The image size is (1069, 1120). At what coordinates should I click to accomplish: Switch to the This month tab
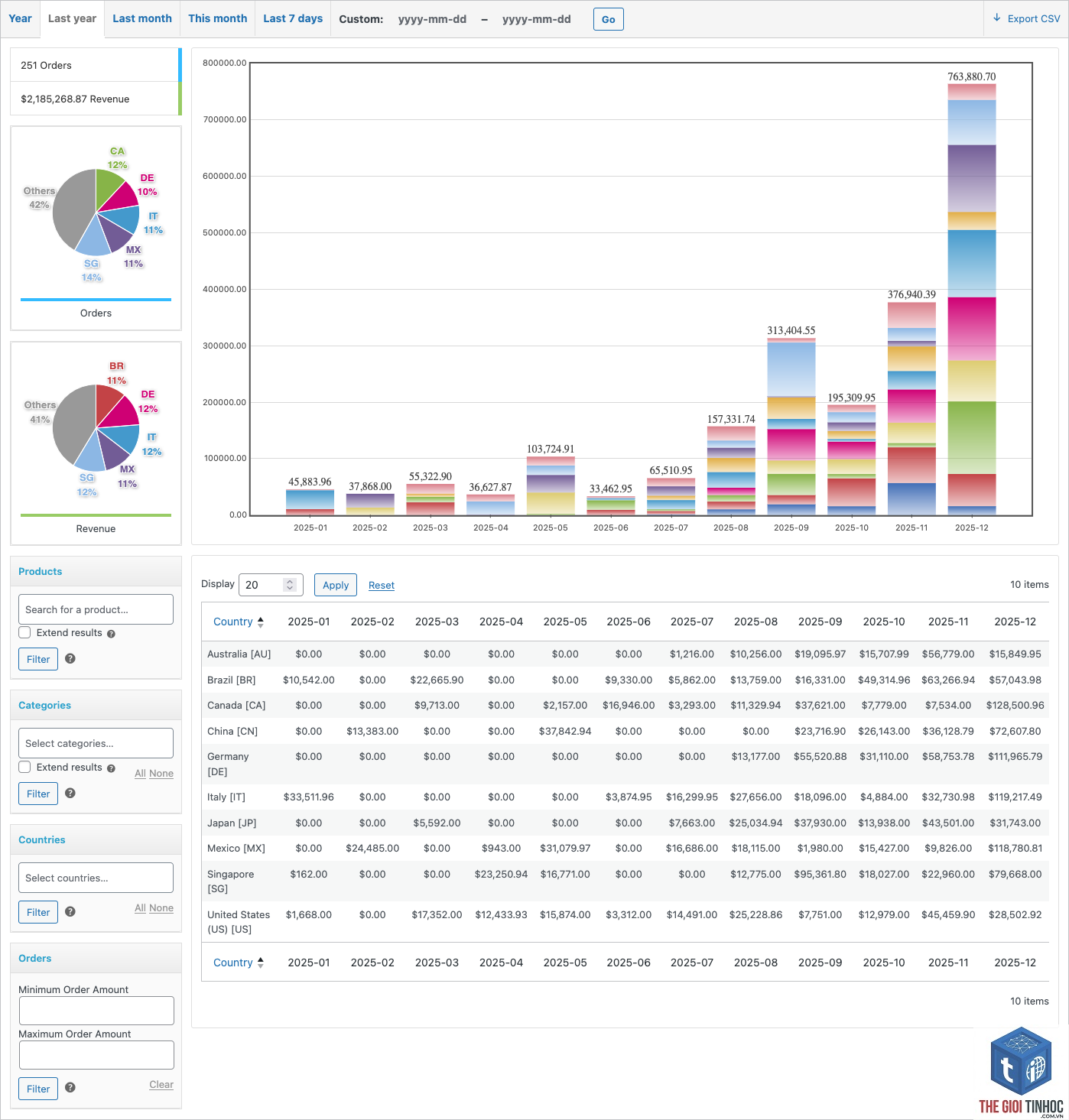point(218,18)
